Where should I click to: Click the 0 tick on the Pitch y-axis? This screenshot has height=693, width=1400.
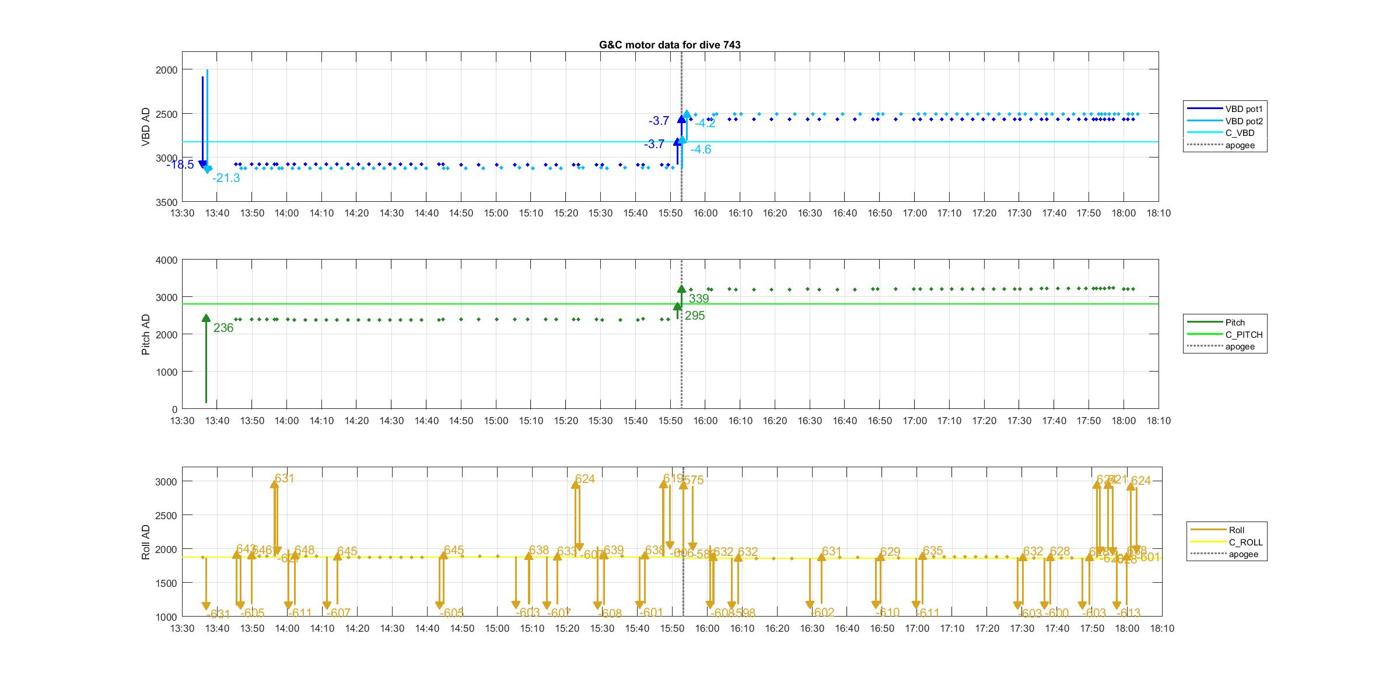[x=174, y=409]
